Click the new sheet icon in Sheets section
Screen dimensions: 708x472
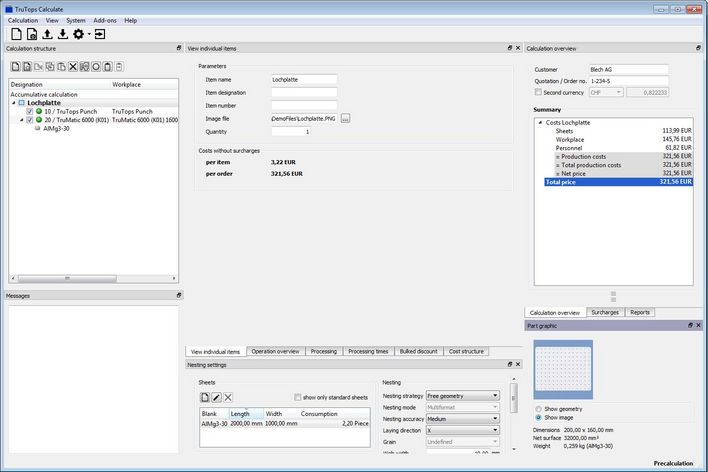pyautogui.click(x=205, y=397)
